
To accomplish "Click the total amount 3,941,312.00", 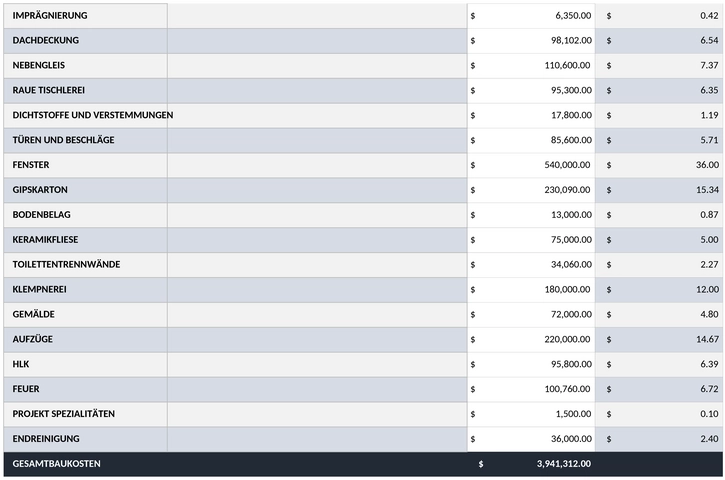I will point(564,464).
